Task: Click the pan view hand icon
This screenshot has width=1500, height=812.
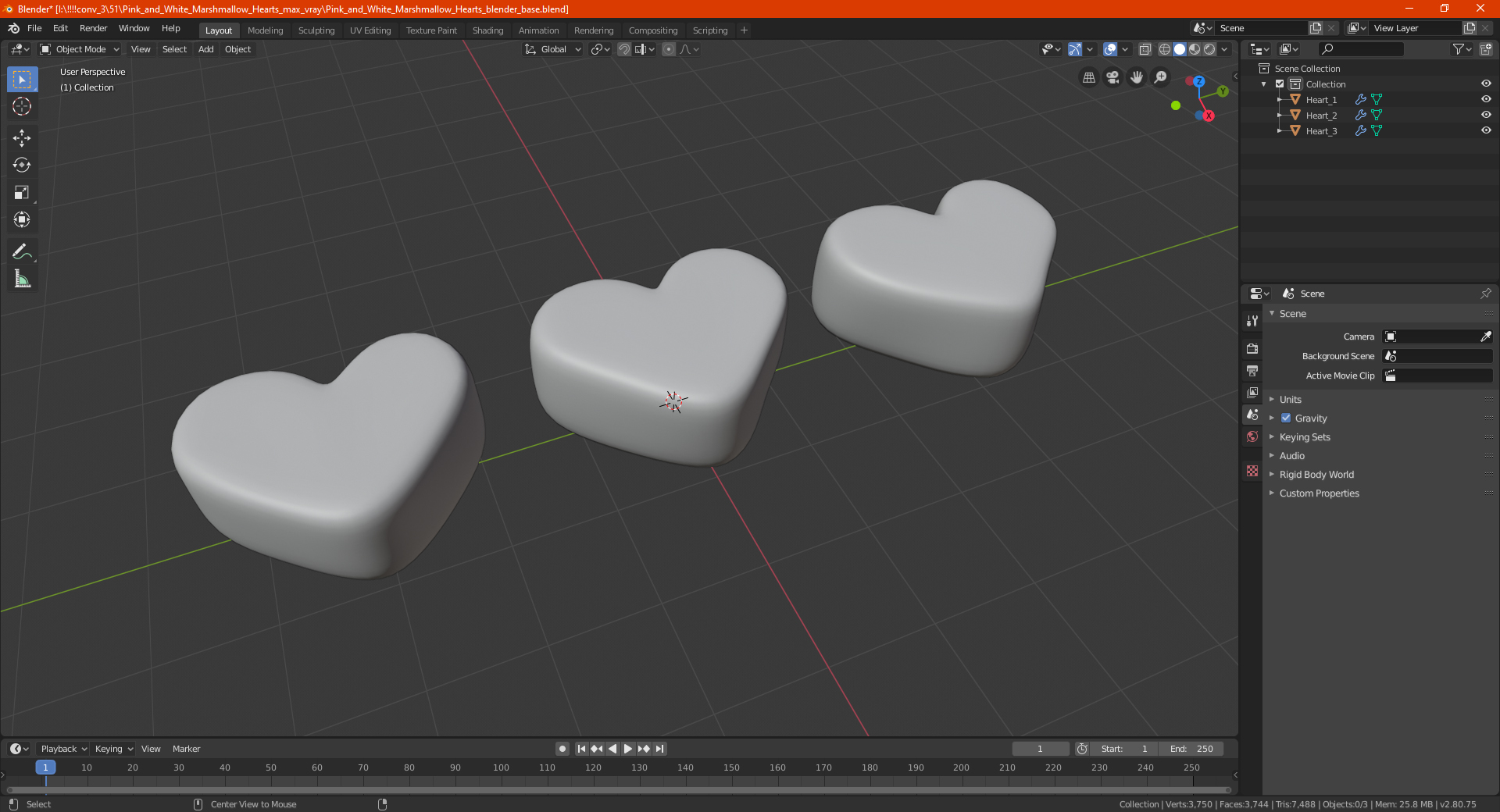Action: point(1137,77)
